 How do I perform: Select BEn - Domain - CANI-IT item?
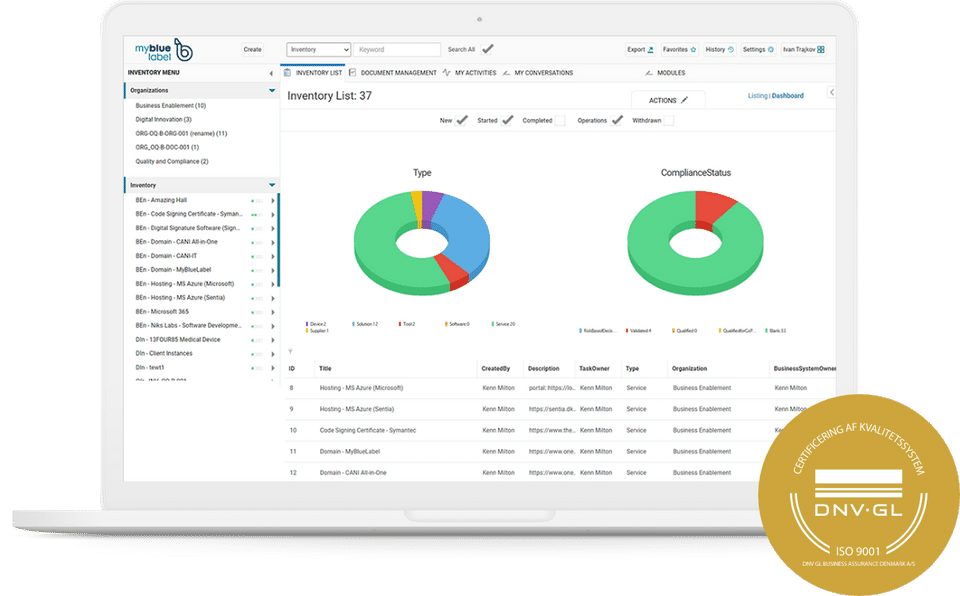(x=166, y=256)
